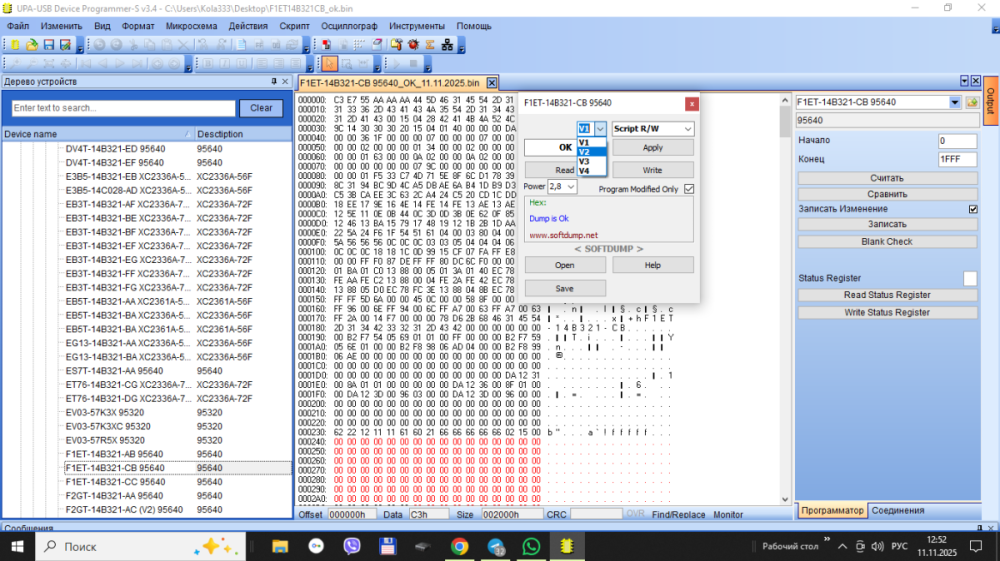Click the Sigma checksum toolbar icon
Viewport: 1000px width, 561px height.
(430, 45)
